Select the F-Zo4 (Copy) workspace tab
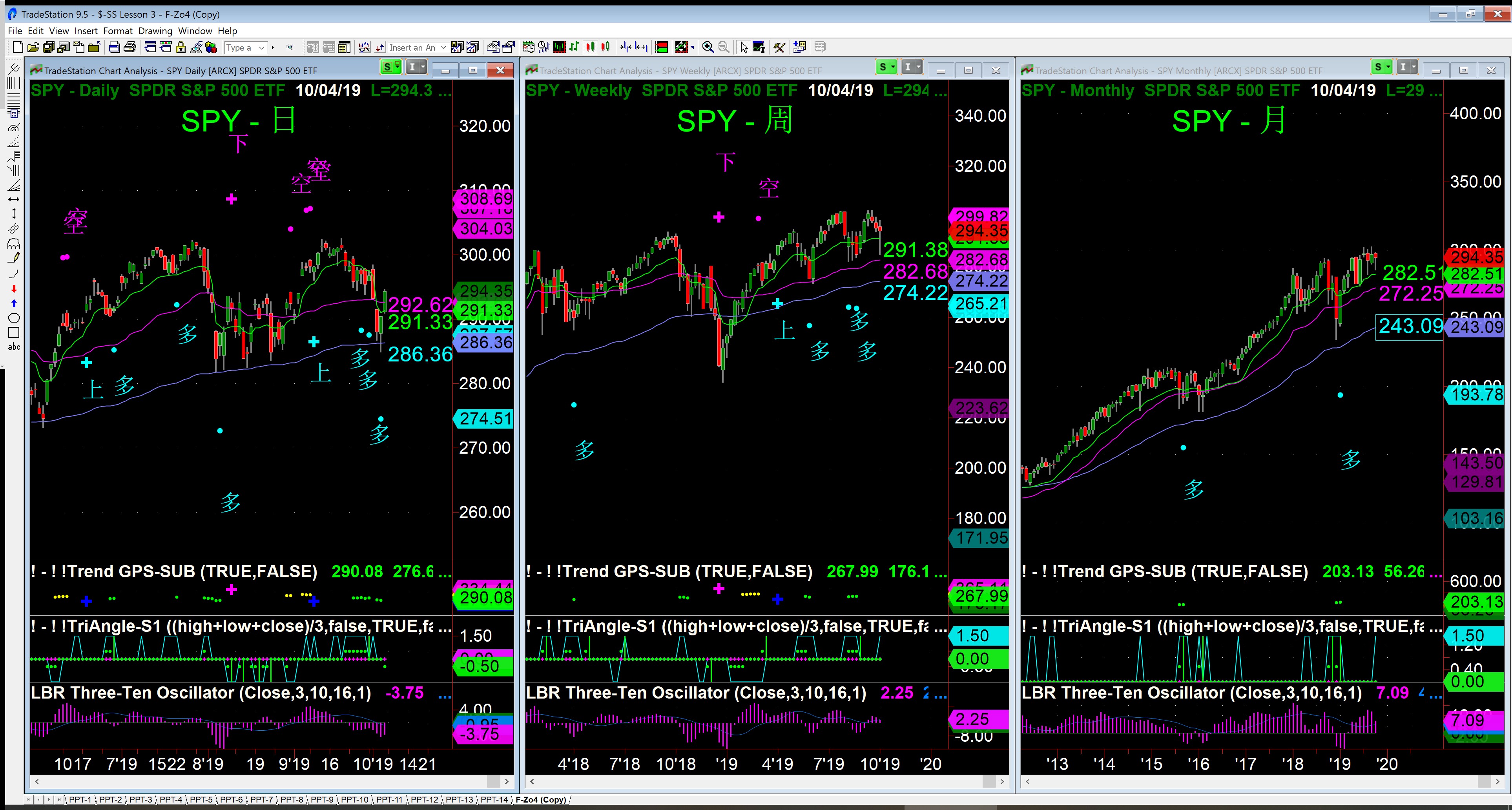1512x810 pixels. point(541,799)
